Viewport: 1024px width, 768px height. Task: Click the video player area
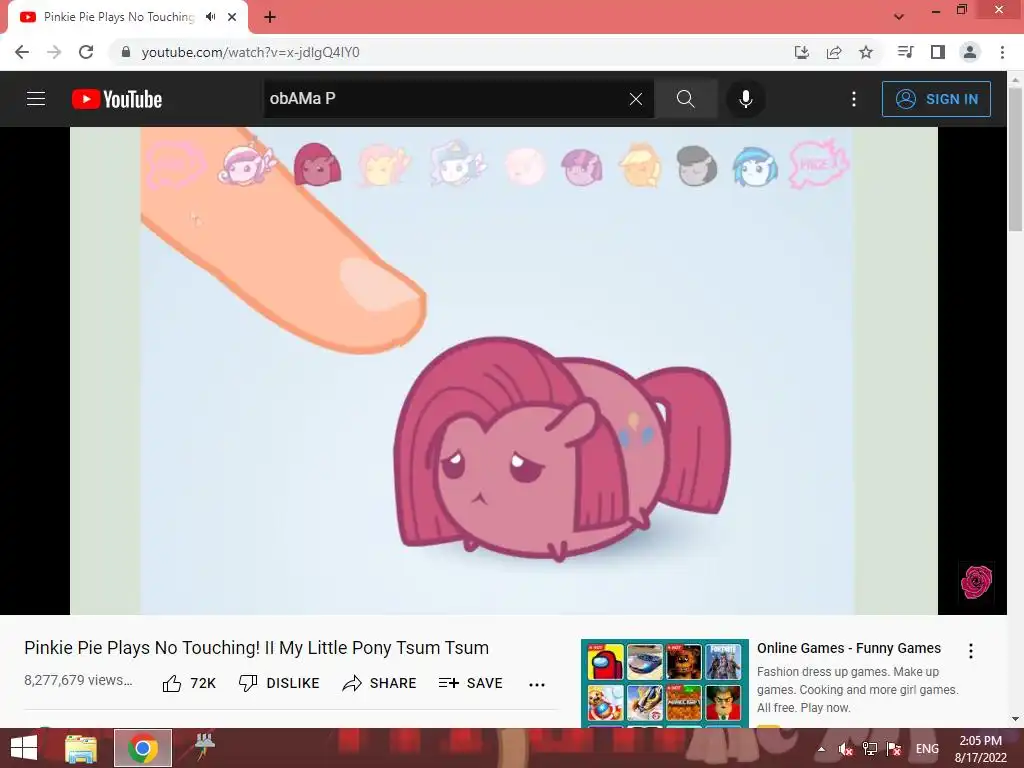click(504, 370)
